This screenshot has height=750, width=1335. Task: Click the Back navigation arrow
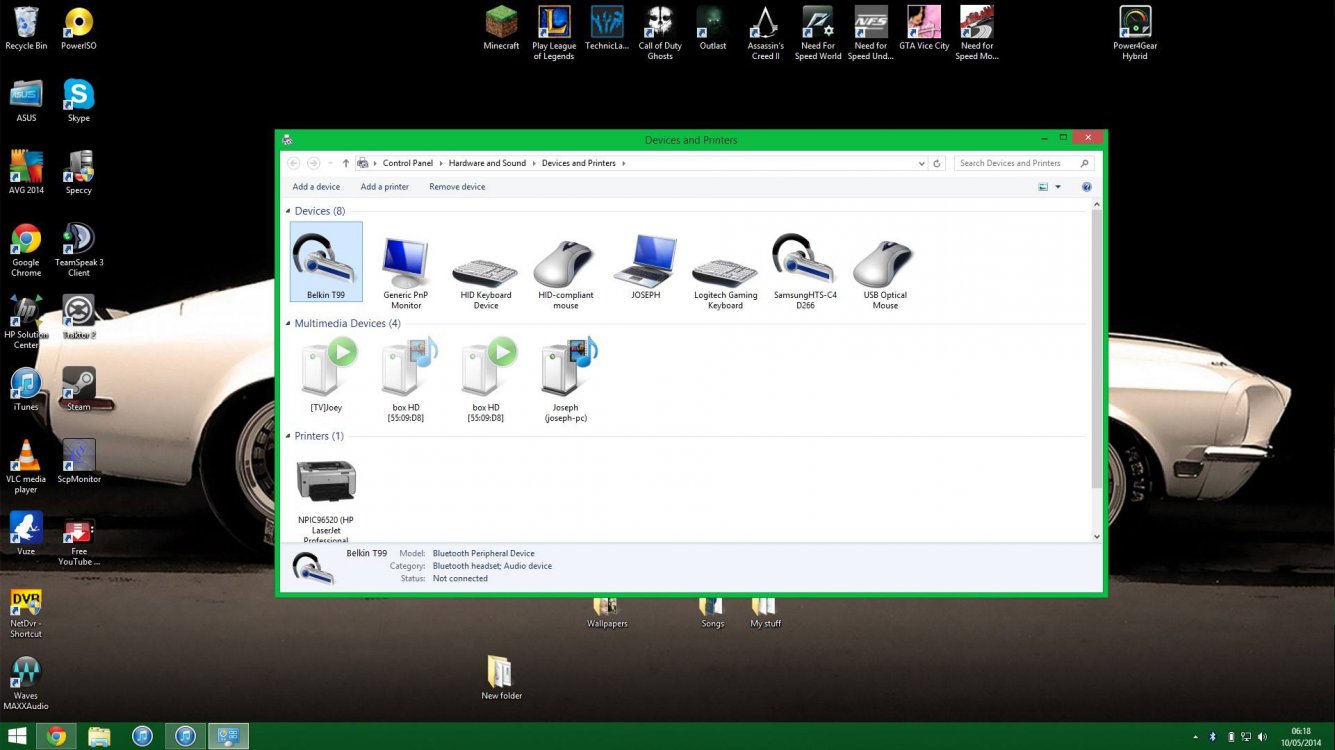[x=293, y=163]
